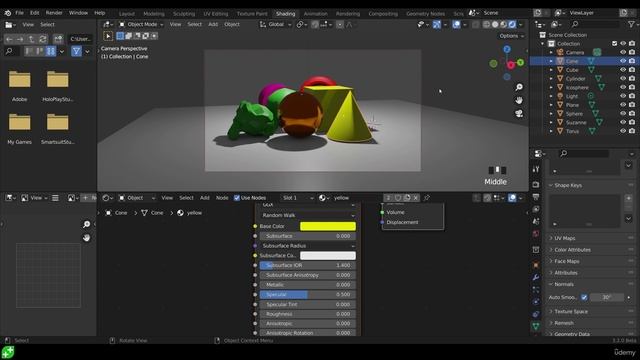Create a new directory in file browser
The width and height of the screenshot is (640, 360).
point(58,39)
